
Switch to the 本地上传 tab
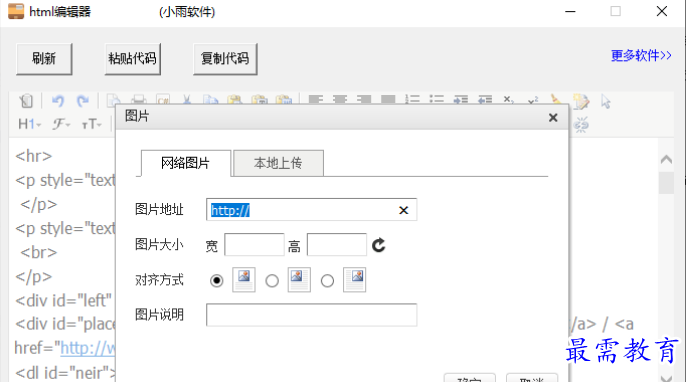coord(278,163)
